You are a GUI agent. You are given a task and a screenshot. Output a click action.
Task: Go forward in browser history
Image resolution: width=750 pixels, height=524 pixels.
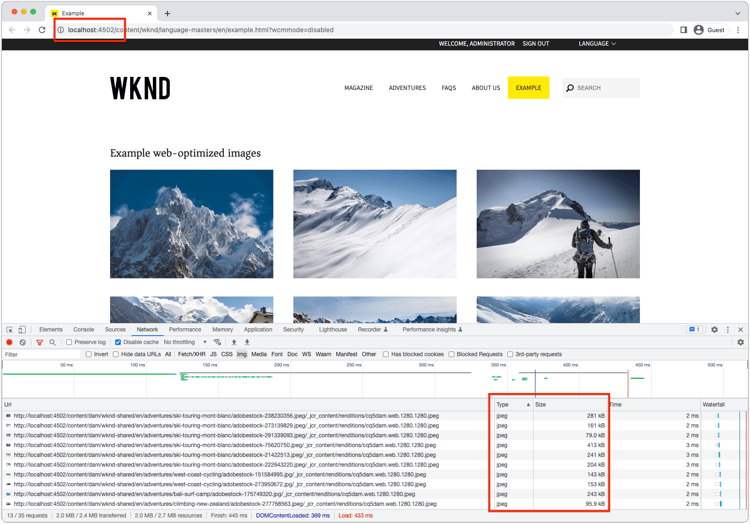point(27,30)
